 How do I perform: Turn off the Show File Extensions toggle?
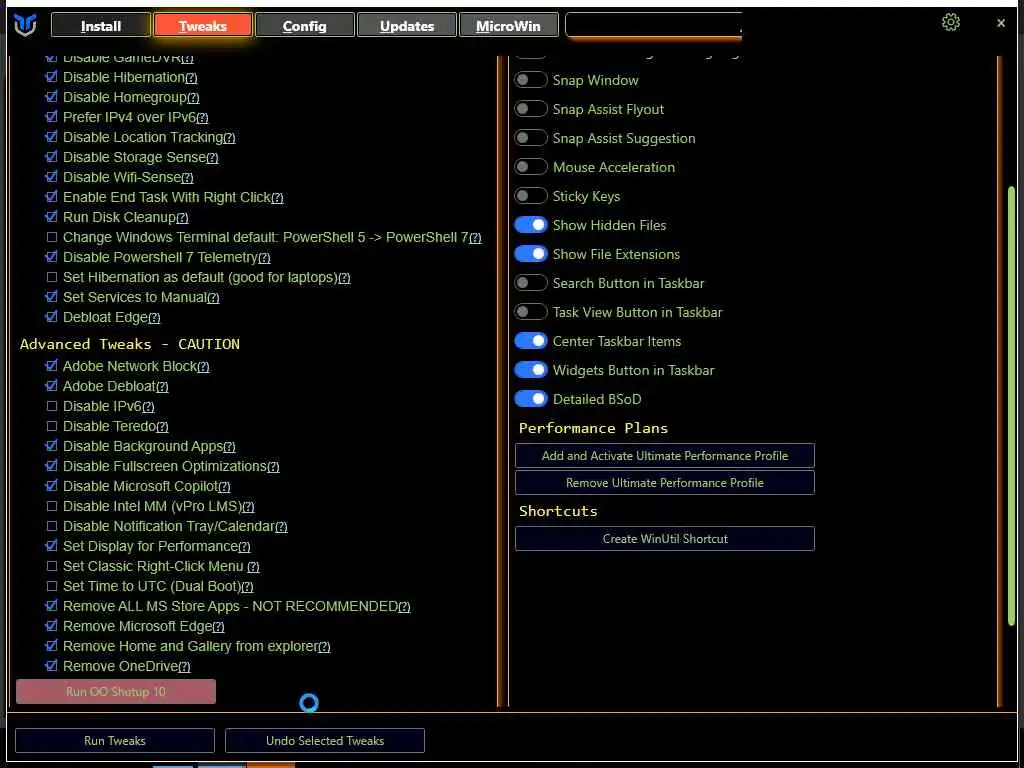coord(530,254)
